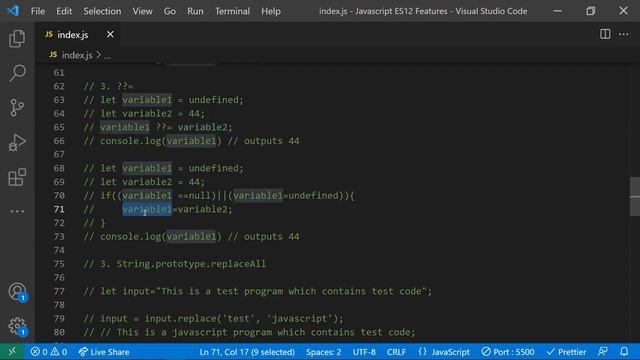Open the Manage gear icon
Image resolution: width=640 pixels, height=360 pixels.
pos(17,326)
